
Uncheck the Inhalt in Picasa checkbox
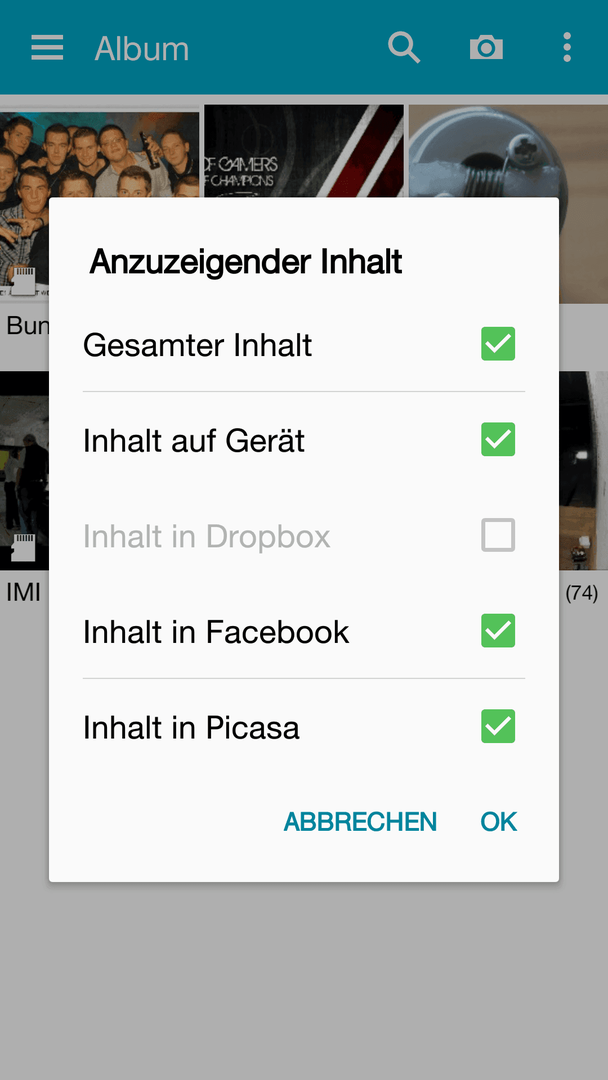coord(498,727)
